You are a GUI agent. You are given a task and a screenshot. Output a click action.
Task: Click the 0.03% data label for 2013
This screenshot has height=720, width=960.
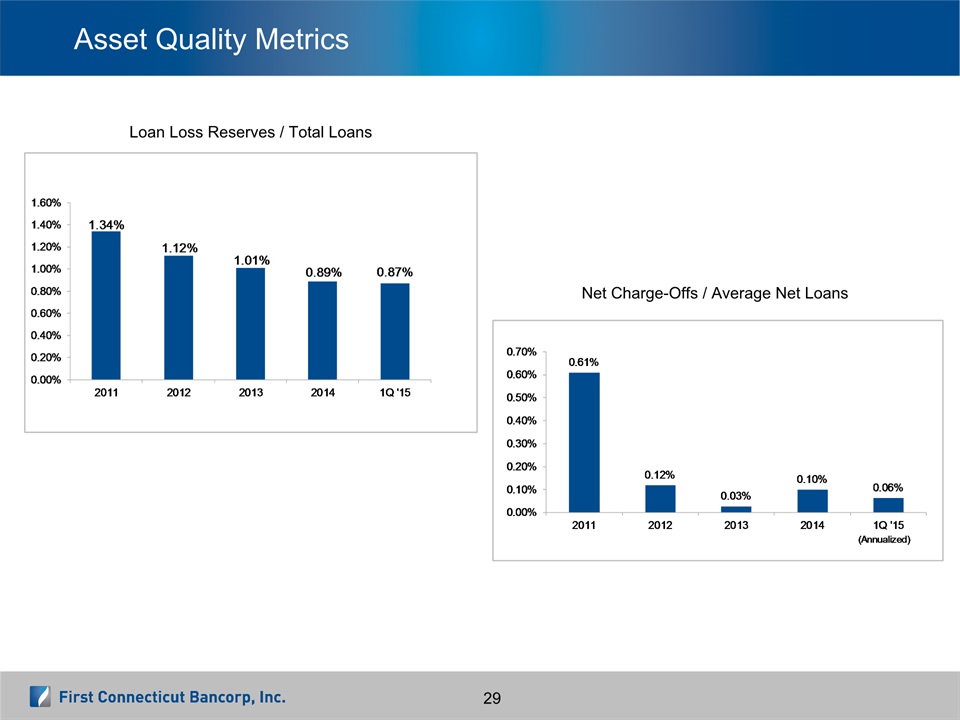[x=735, y=496]
